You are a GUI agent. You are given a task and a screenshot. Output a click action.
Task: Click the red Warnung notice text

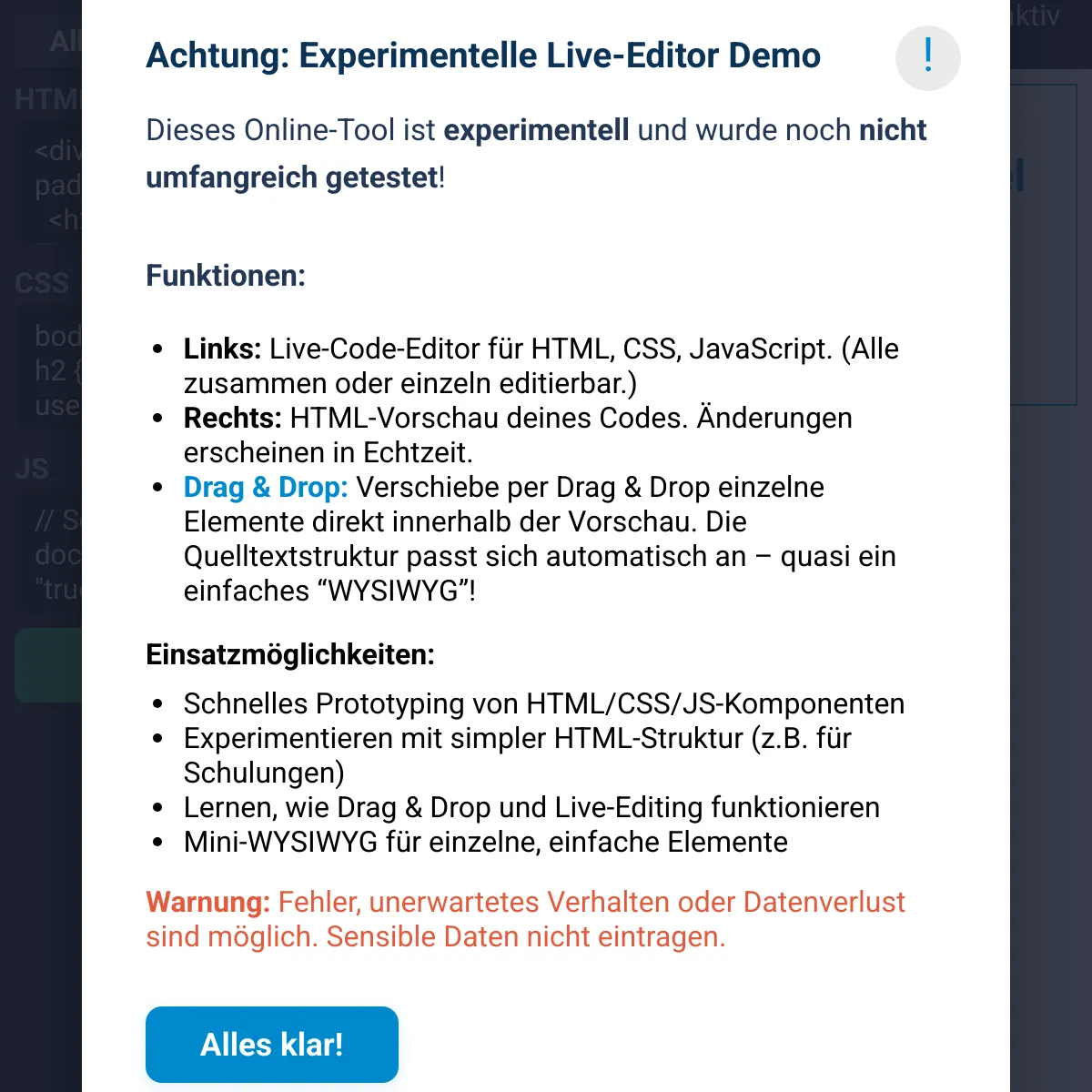pos(525,919)
